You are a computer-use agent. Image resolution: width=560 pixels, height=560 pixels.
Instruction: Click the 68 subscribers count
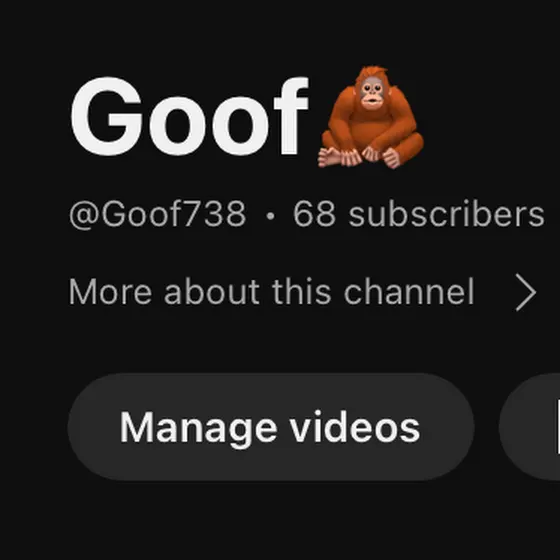(x=419, y=214)
